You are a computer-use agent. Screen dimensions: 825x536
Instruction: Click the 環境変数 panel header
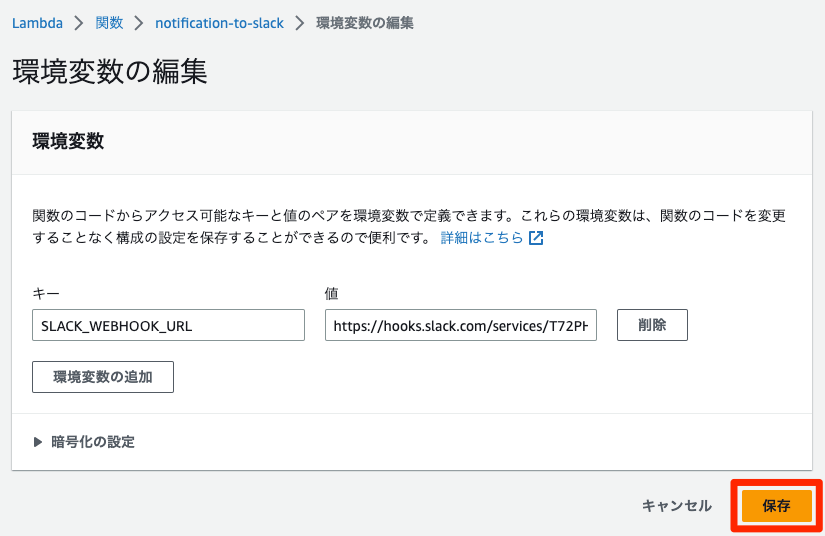click(x=69, y=141)
